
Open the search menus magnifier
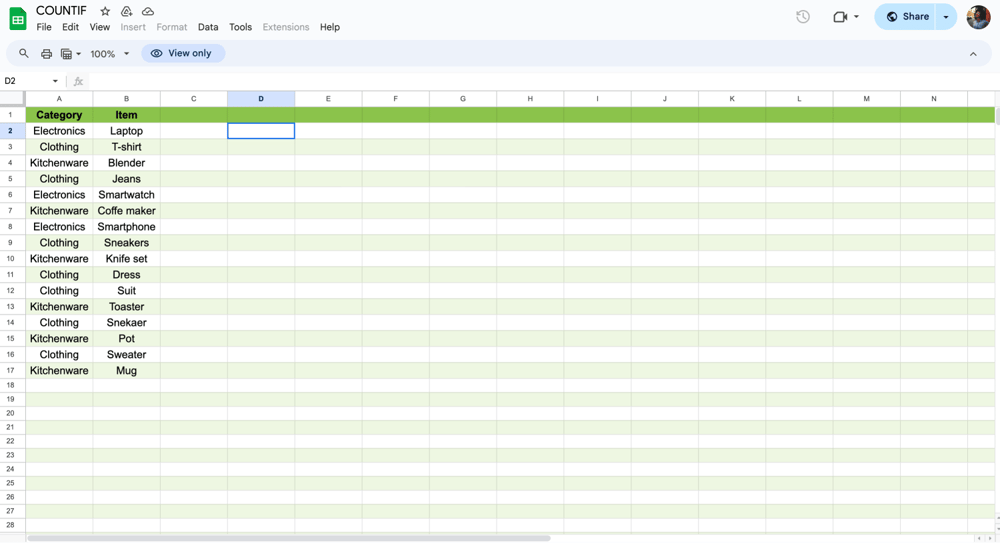pos(24,54)
